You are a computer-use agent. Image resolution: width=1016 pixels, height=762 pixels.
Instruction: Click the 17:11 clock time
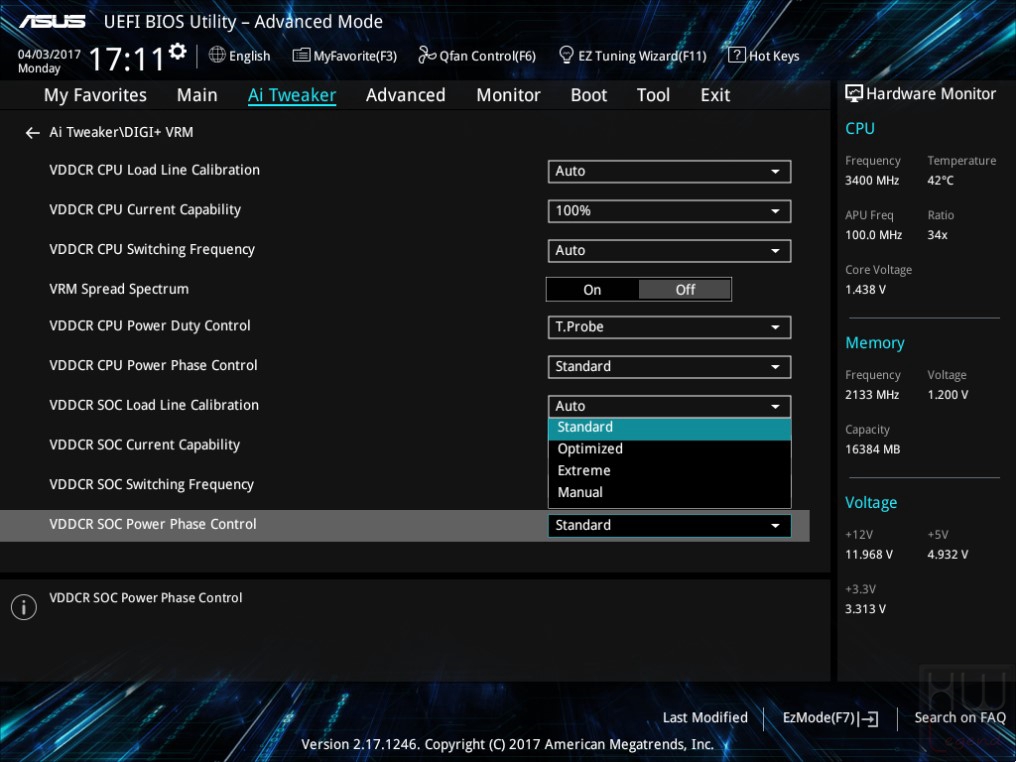pyautogui.click(x=126, y=60)
